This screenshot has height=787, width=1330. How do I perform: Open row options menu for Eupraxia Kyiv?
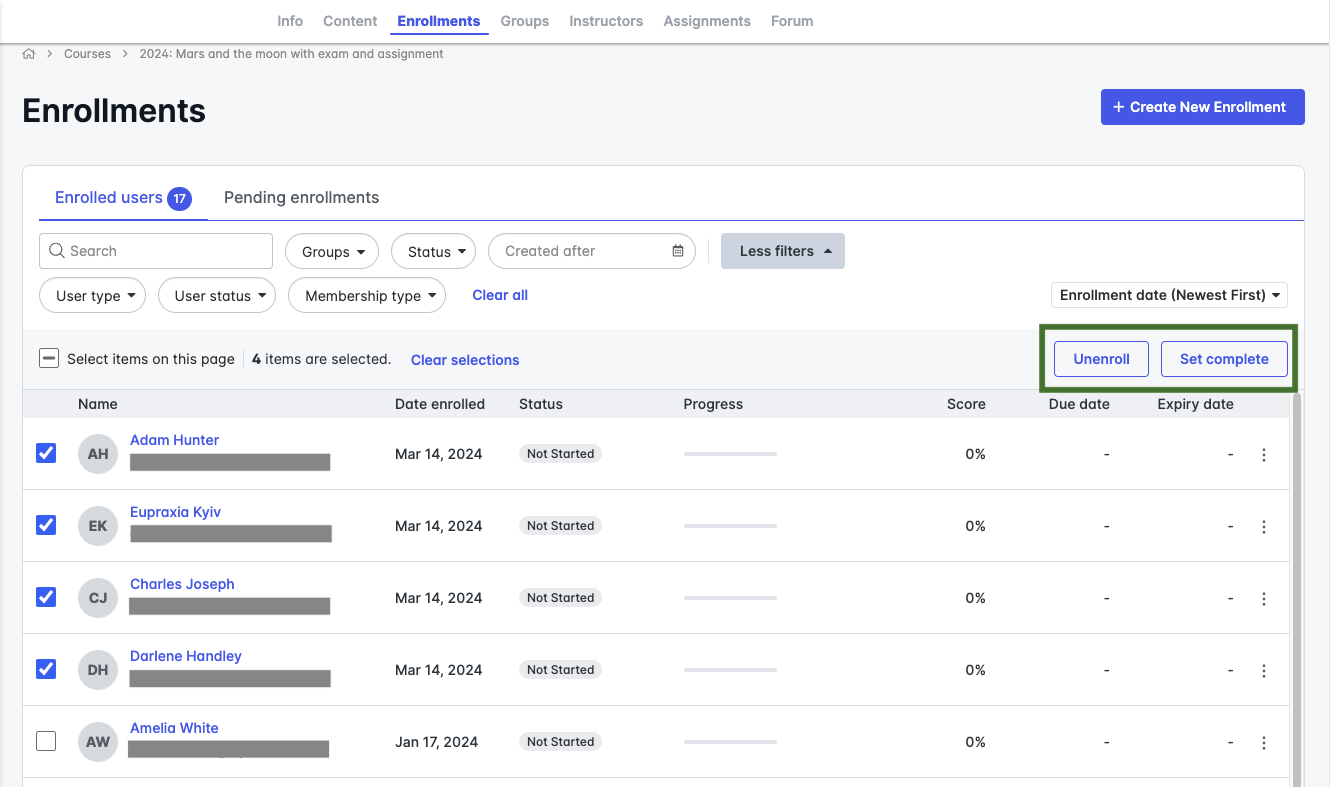[x=1264, y=526]
